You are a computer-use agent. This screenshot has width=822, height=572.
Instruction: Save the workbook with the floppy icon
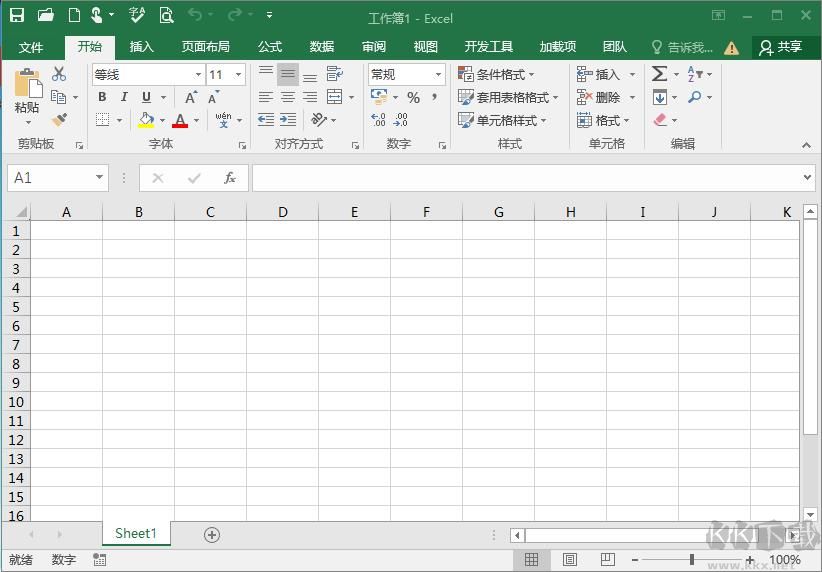click(x=17, y=15)
